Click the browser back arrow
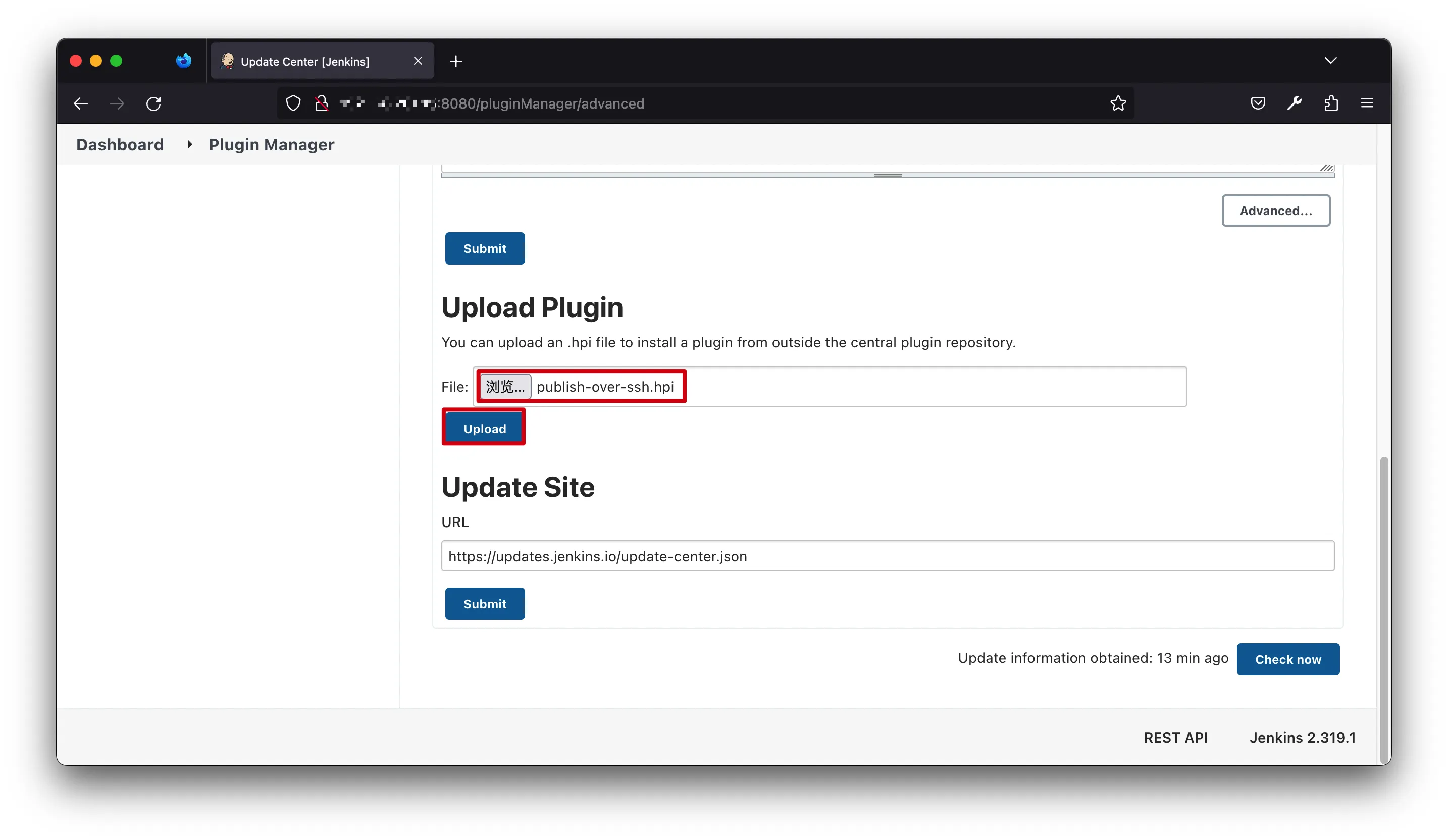 [x=80, y=103]
